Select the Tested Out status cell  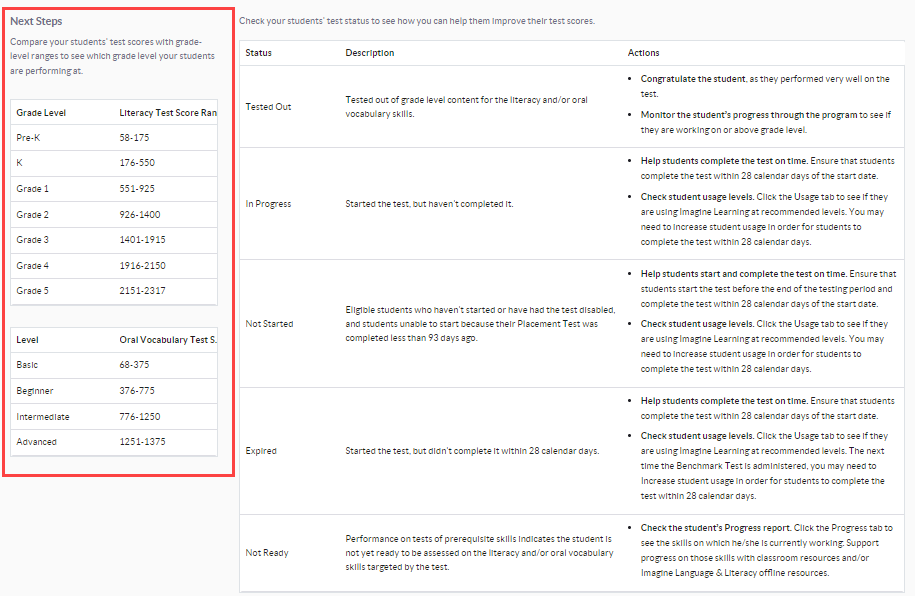(269, 107)
